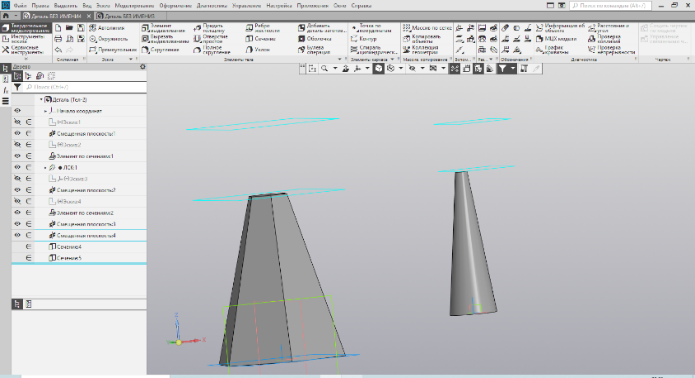Screen dimensions: 695x378
Task: Apply Скругление tool
Action: 160,50
